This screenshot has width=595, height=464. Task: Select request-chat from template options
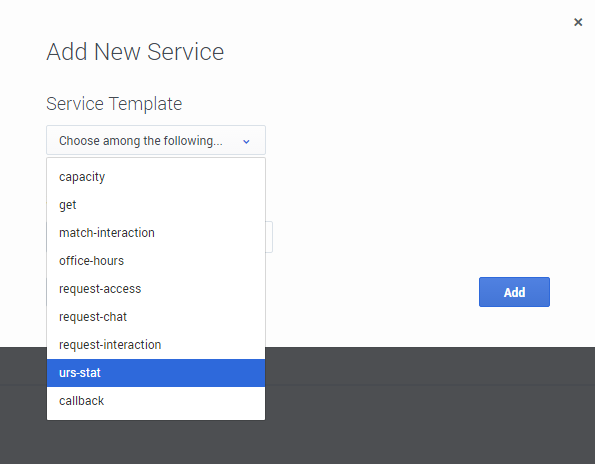[156, 317]
